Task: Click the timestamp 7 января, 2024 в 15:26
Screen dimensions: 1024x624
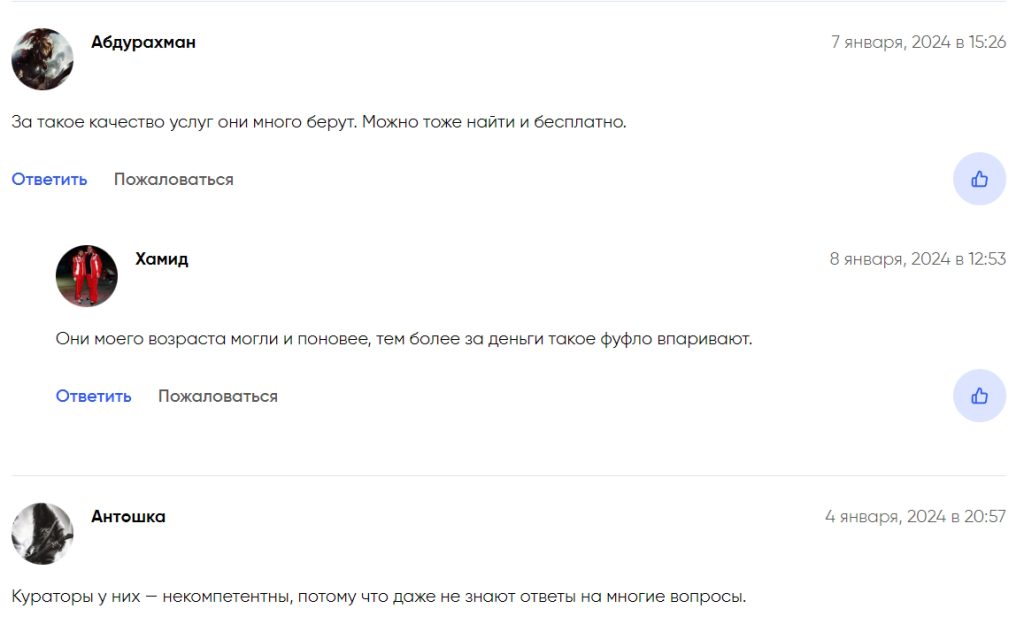Action: 918,42
